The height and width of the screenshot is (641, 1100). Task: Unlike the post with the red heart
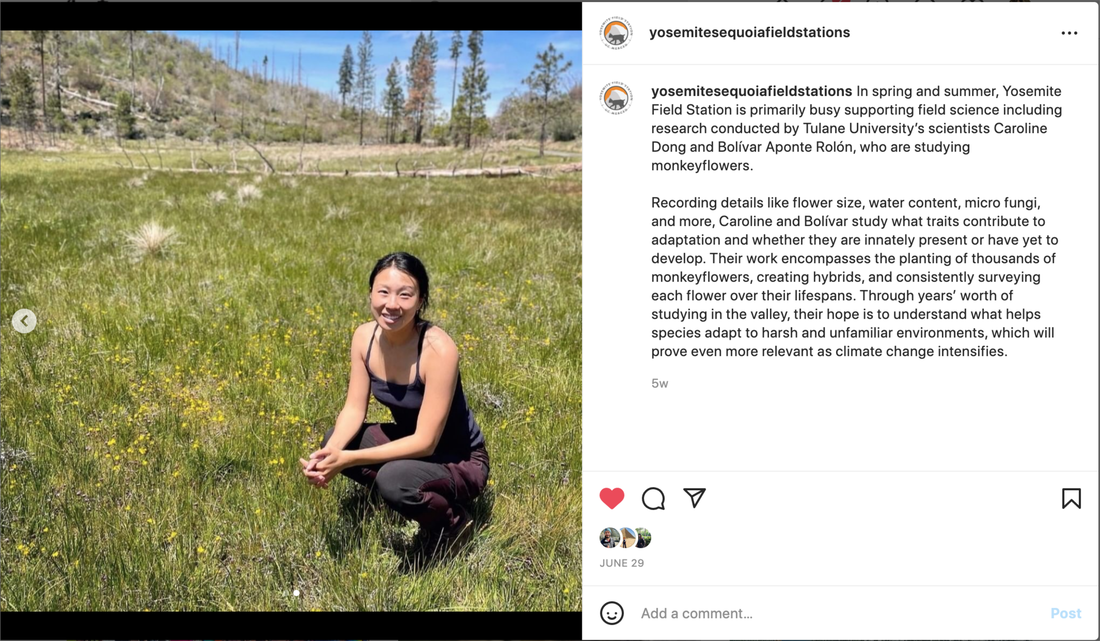point(612,498)
